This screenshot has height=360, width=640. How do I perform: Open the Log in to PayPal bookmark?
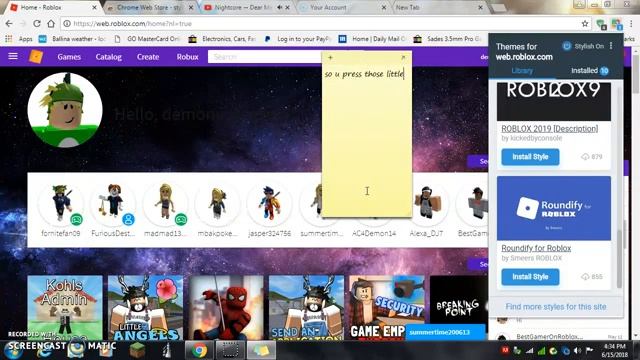pyautogui.click(x=298, y=39)
